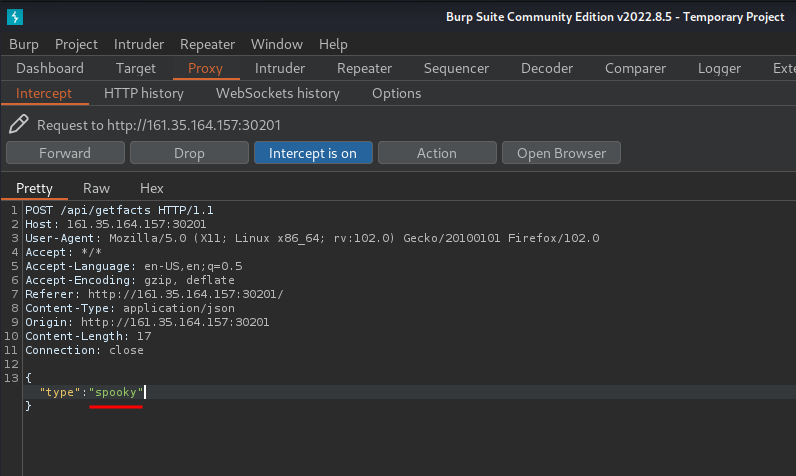Click the pencil edit icon beside the request target
The height and width of the screenshot is (476, 796).
click(x=19, y=124)
